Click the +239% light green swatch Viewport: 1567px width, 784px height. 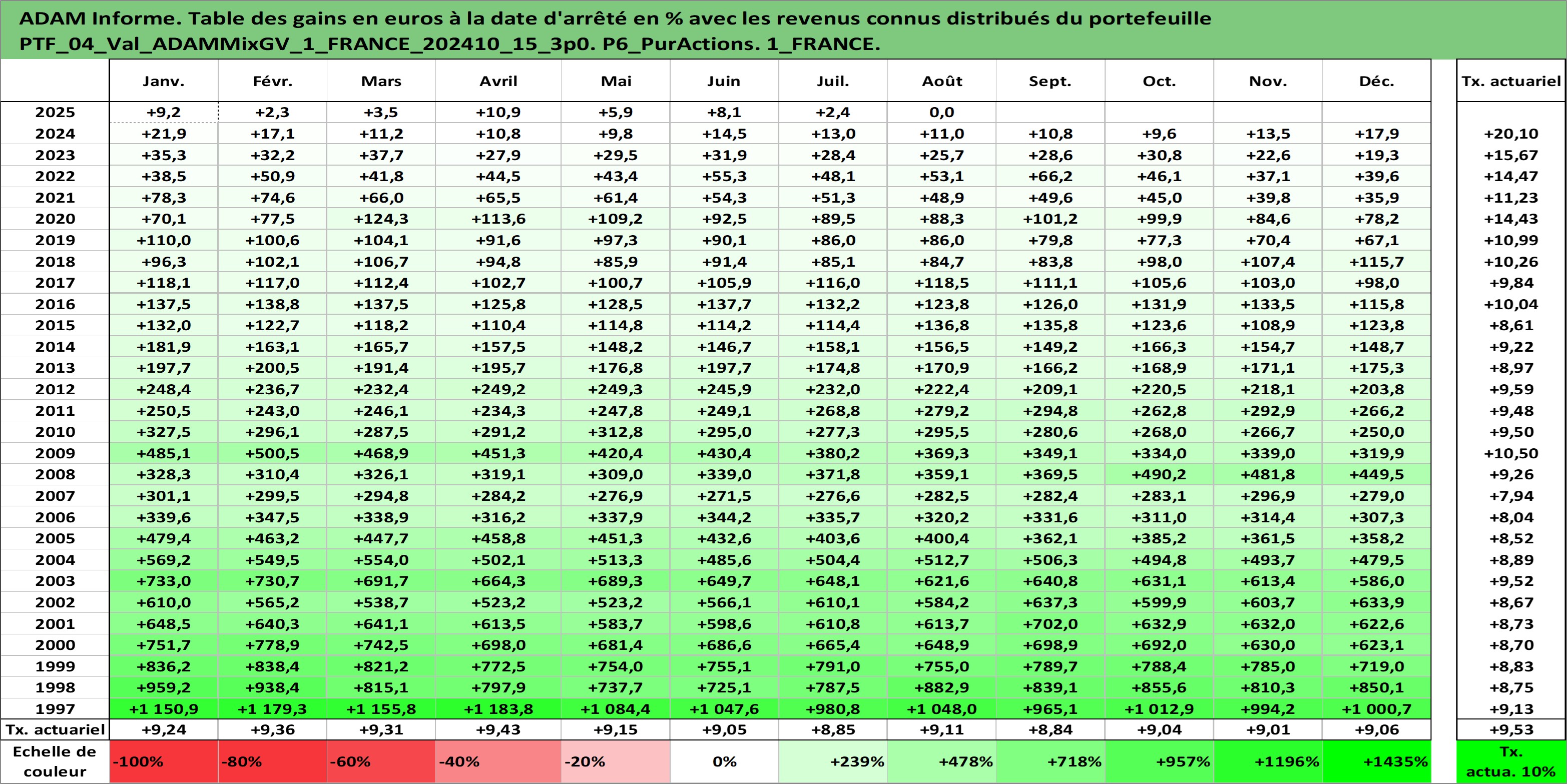coord(833,761)
